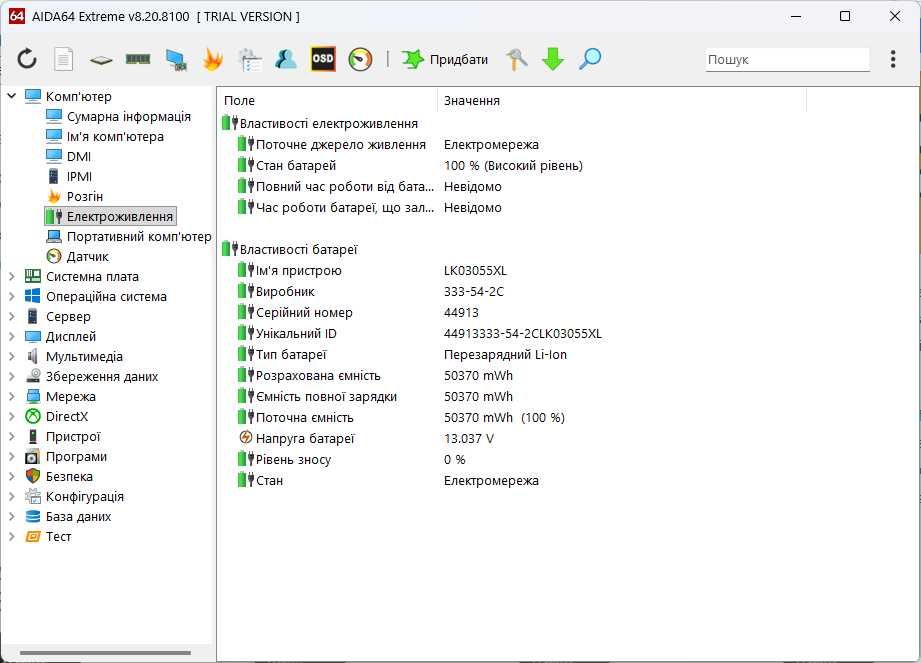Click the Refresh toolbar icon
The image size is (921, 663).
27,59
